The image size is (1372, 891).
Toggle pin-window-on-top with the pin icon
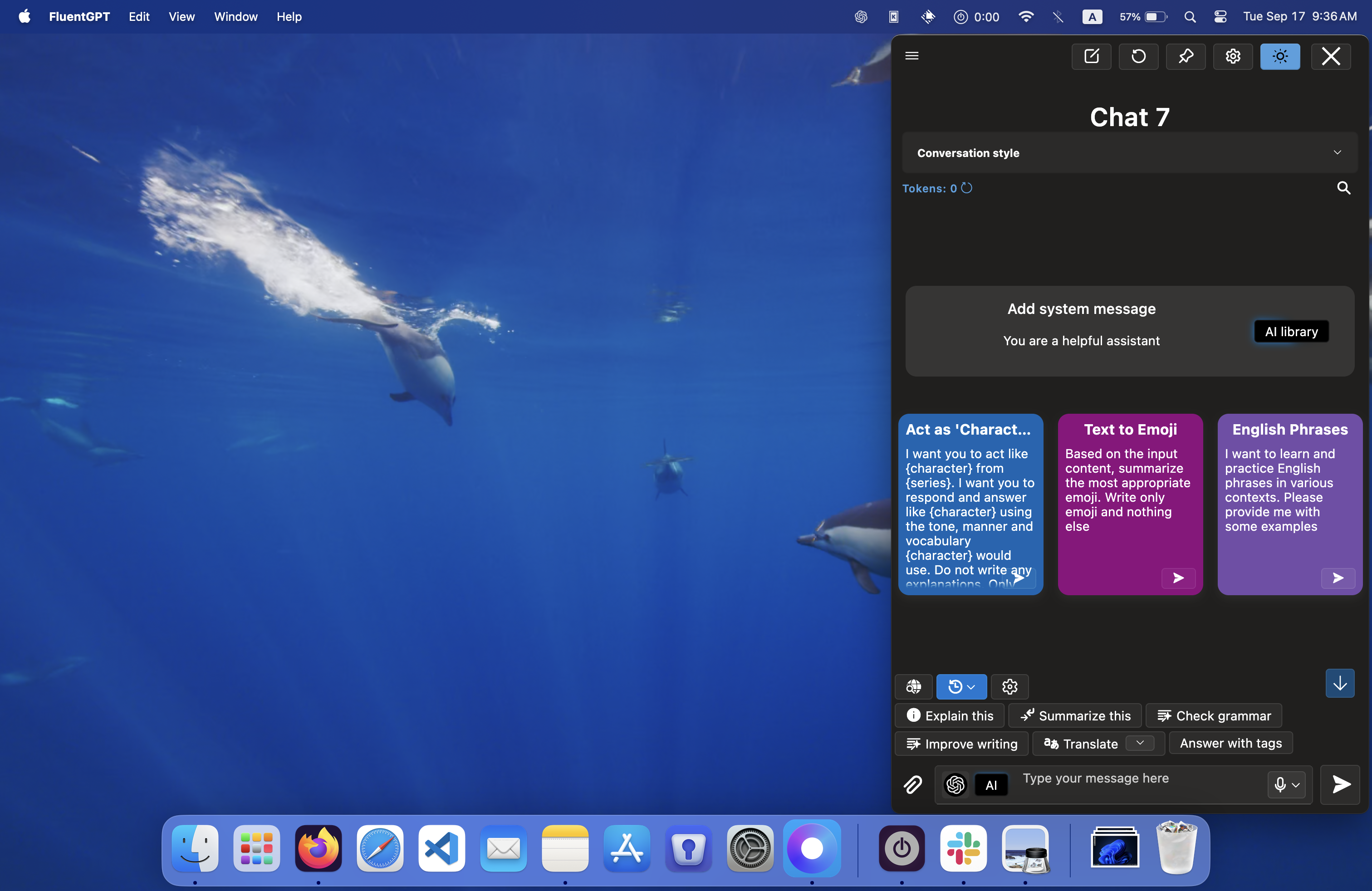[x=1186, y=56]
